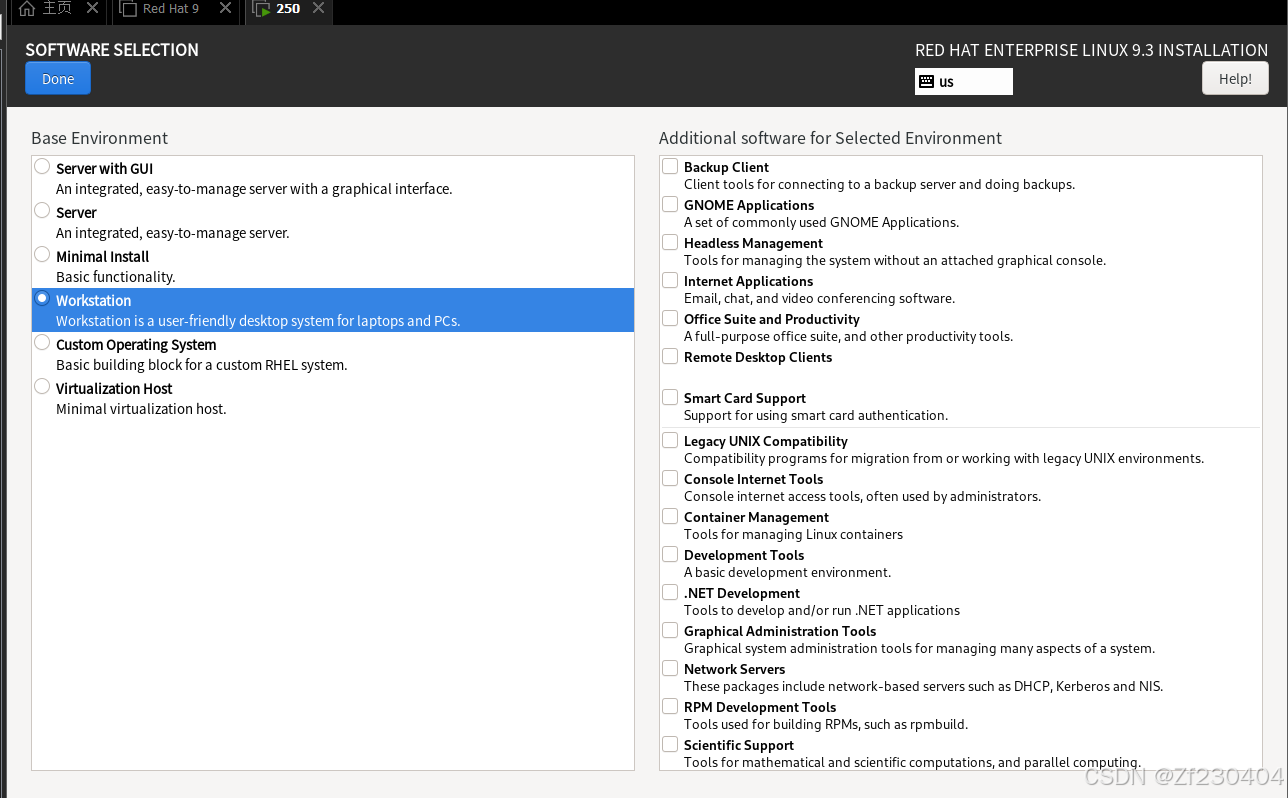
Task: Close the Red Hat 9 tab
Action: click(x=225, y=9)
